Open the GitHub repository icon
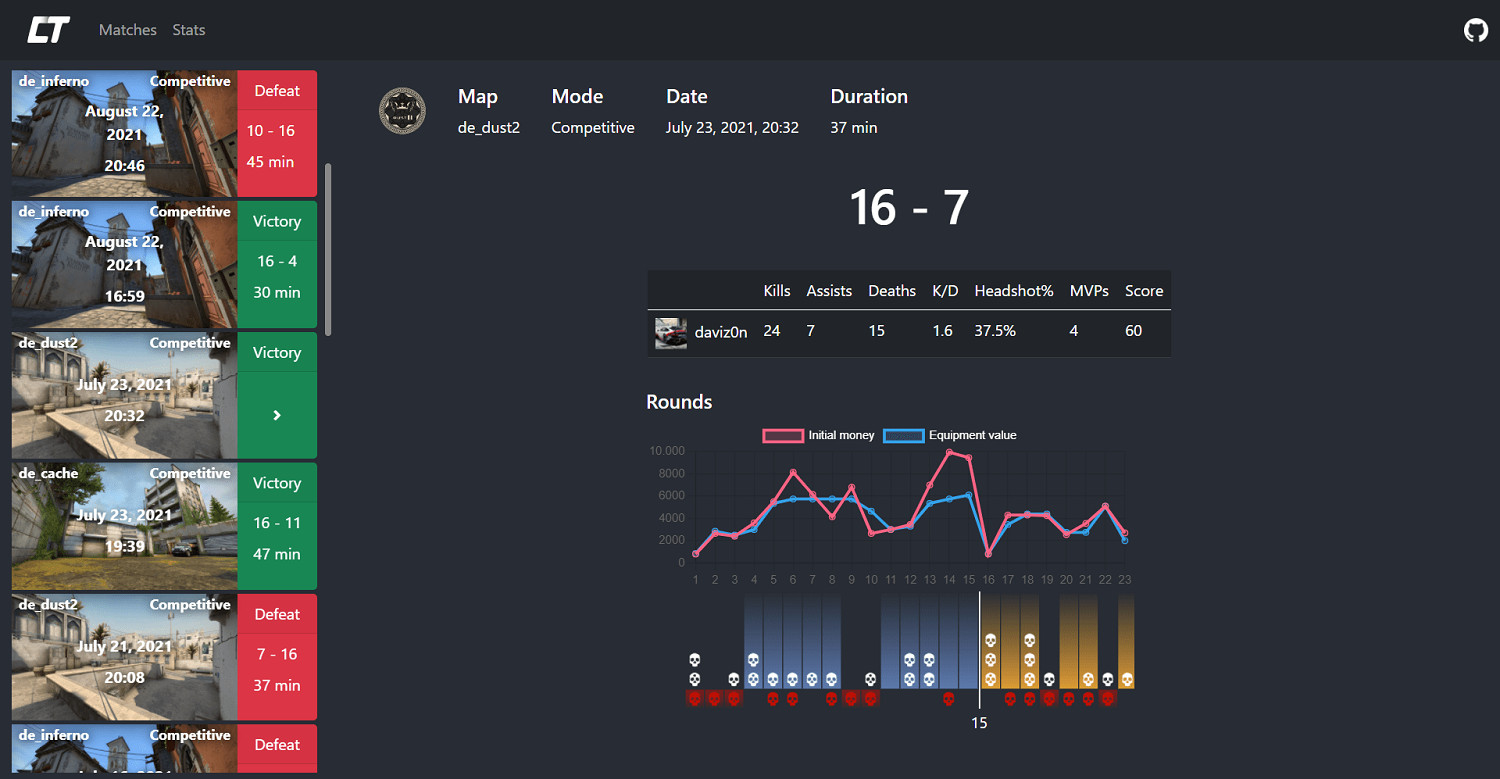Screen dimensions: 1500x779 tap(1475, 30)
